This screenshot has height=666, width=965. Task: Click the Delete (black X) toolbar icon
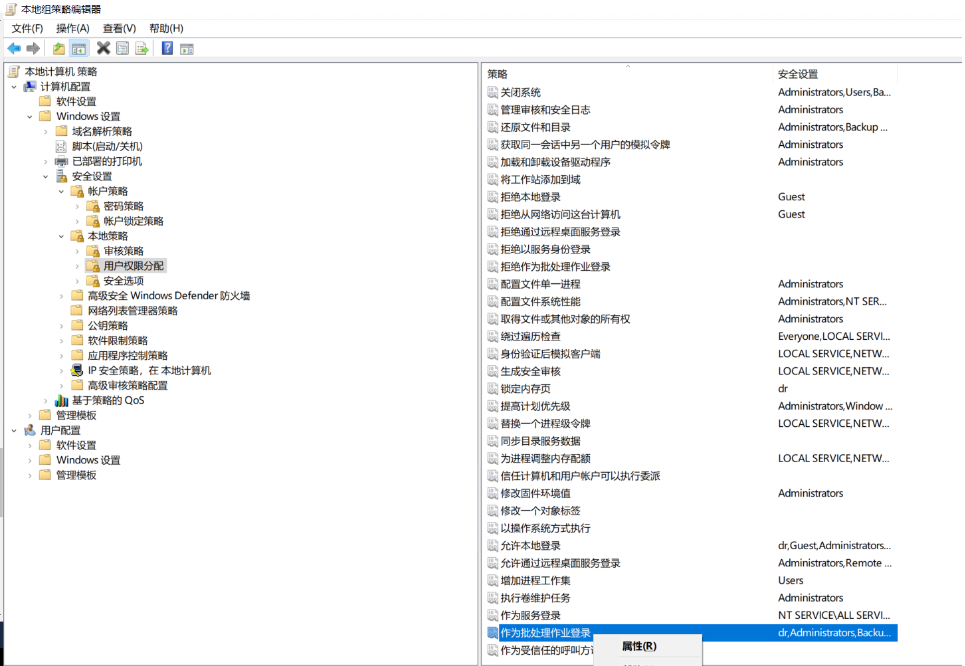tap(103, 48)
